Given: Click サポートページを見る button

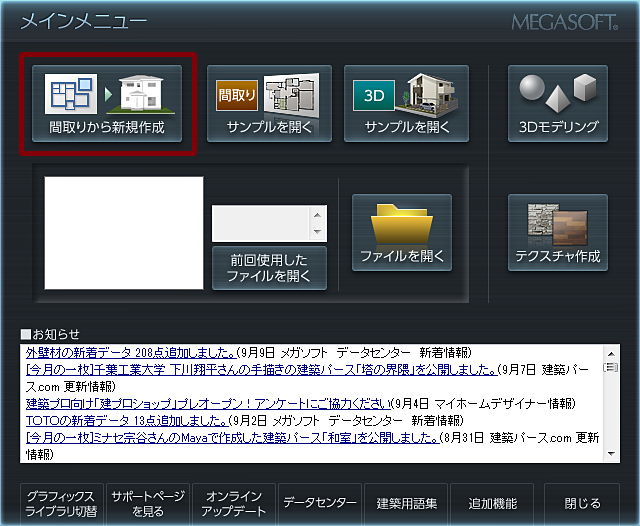Looking at the screenshot, I should [146, 504].
